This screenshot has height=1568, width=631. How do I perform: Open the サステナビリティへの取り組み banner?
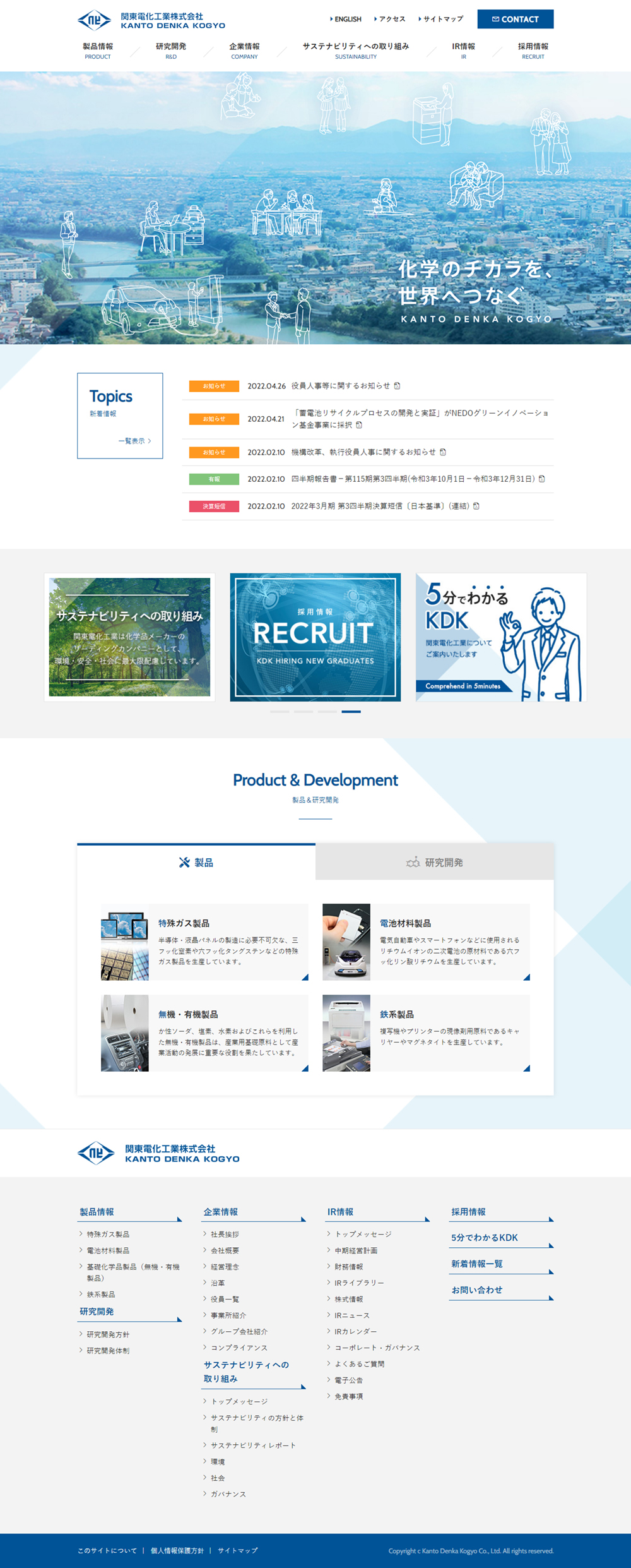tap(129, 637)
